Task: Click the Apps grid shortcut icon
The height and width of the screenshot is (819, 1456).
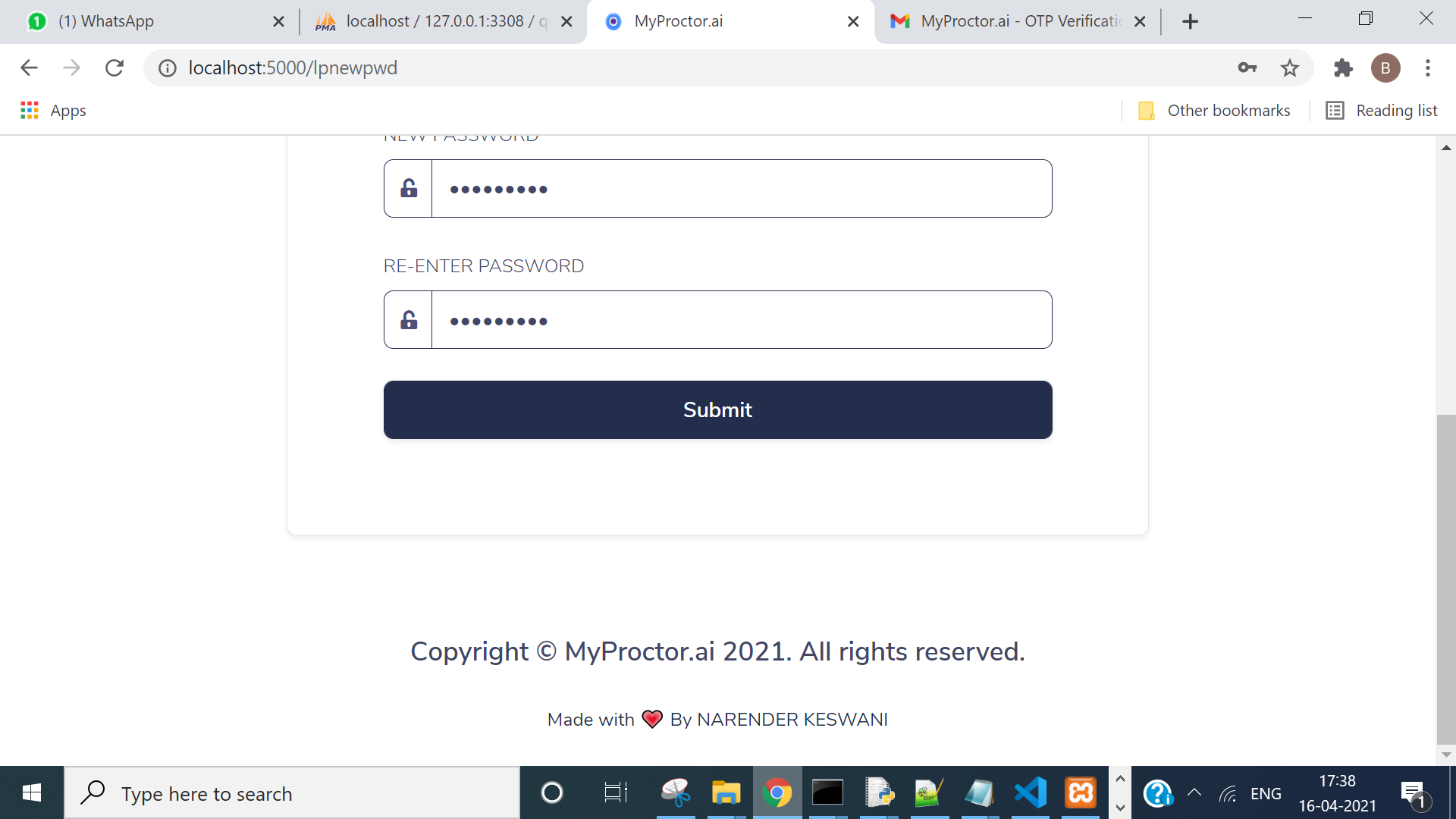Action: coord(30,111)
